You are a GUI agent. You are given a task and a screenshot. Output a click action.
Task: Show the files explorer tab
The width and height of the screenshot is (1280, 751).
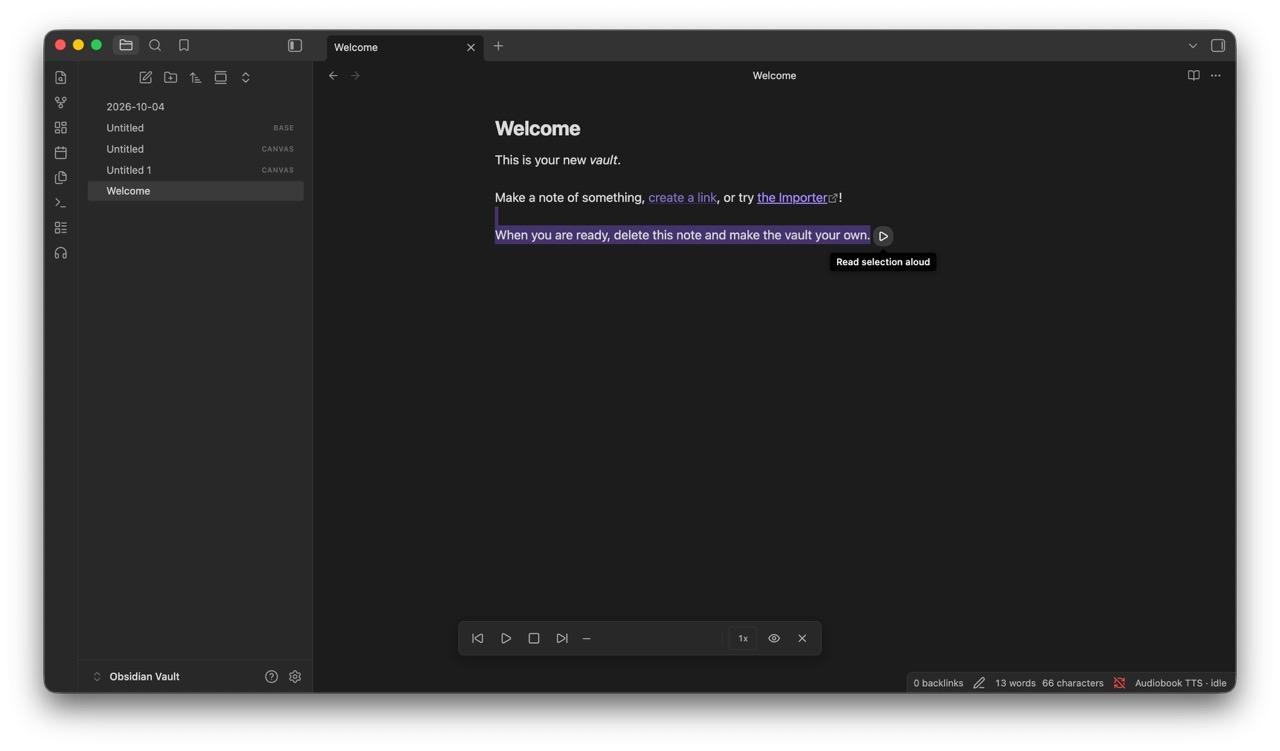coord(126,45)
